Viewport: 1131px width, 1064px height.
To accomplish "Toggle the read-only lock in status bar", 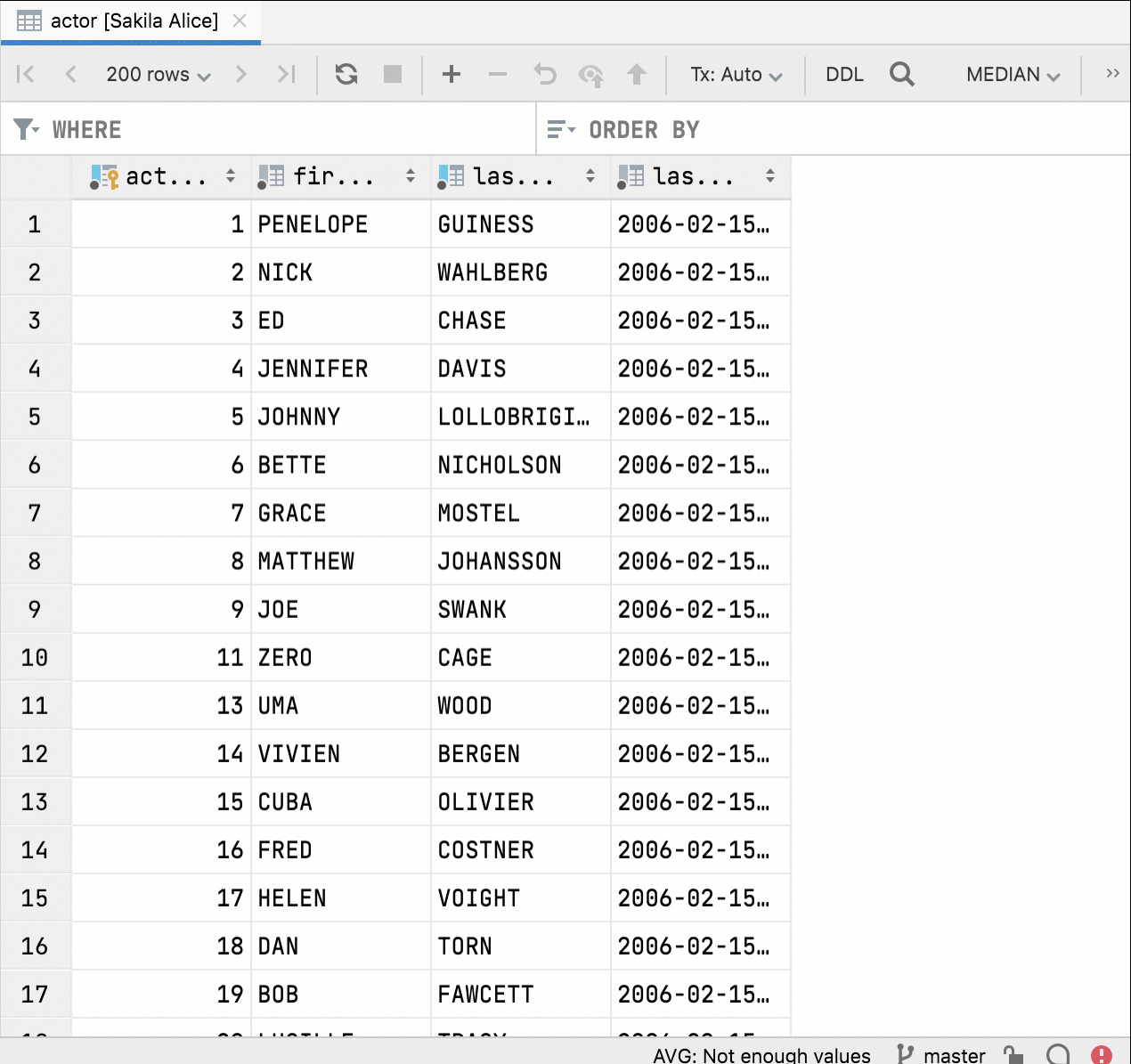I will (x=1013, y=1055).
